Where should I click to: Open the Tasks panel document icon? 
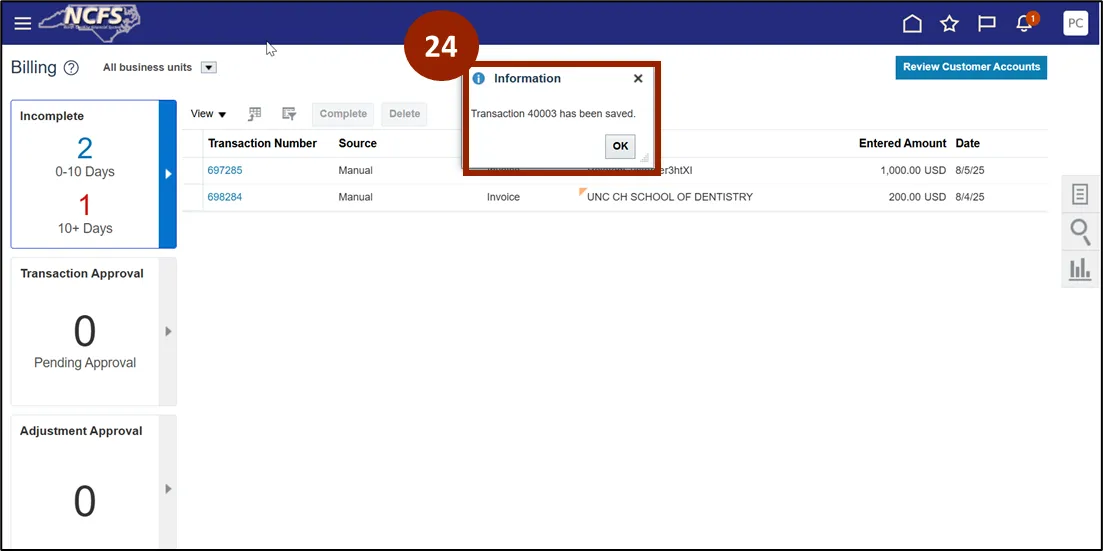(x=1080, y=194)
